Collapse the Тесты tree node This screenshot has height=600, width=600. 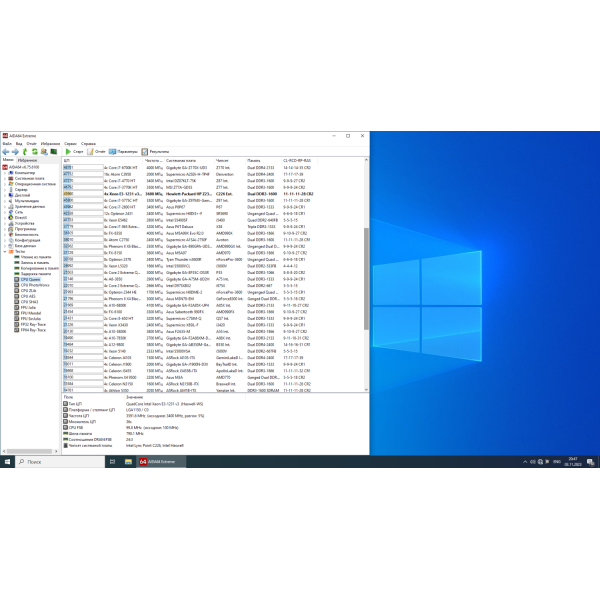point(5,251)
